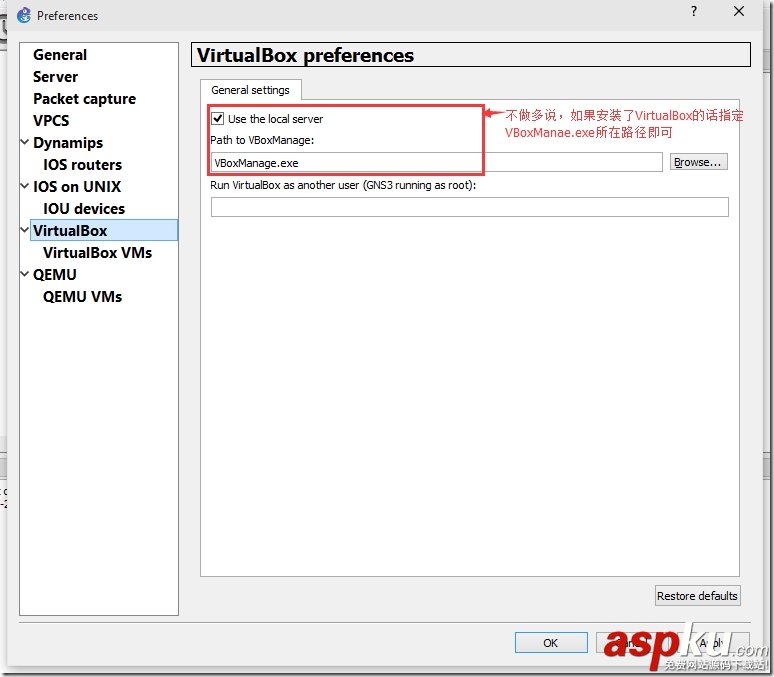This screenshot has width=774, height=677.
Task: Open the Packet capture preferences
Action: pyautogui.click(x=84, y=99)
